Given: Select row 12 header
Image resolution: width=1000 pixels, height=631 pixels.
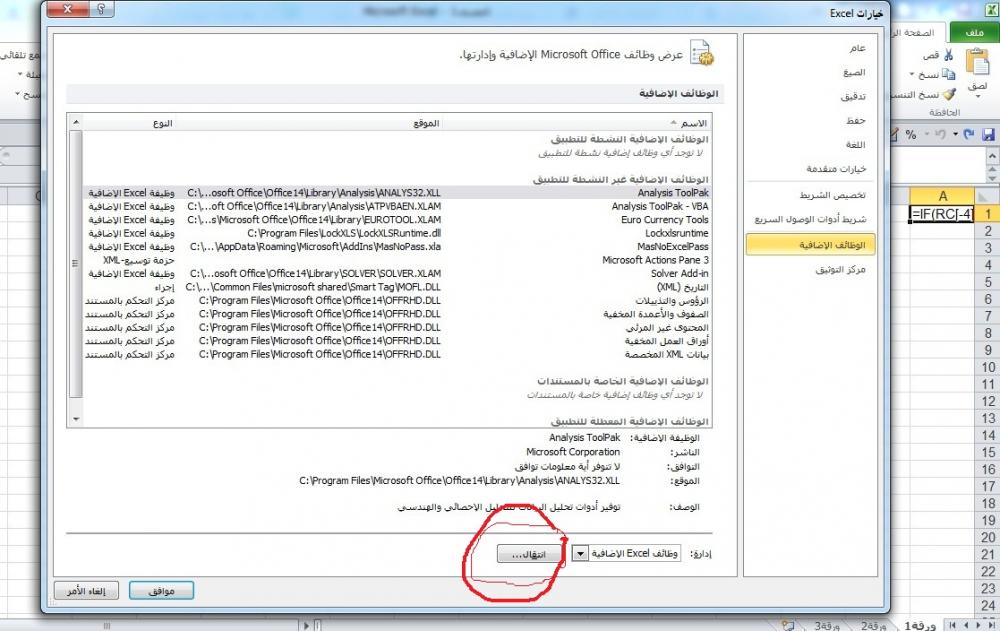Looking at the screenshot, I should click(x=987, y=401).
